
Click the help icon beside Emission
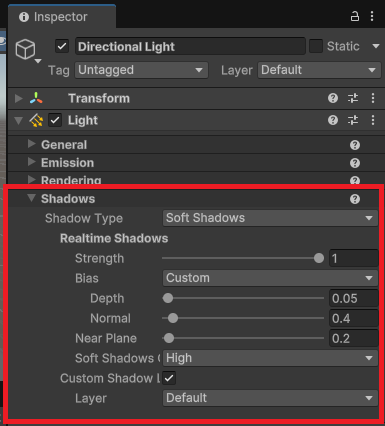pyautogui.click(x=355, y=163)
